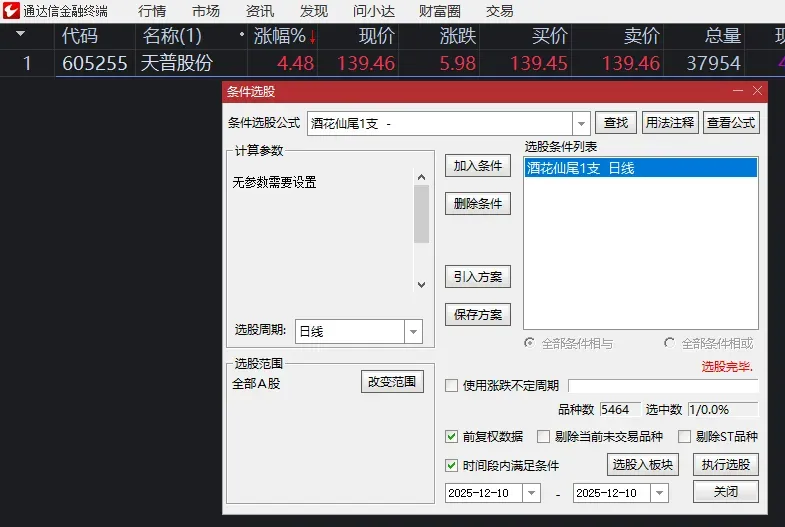The image size is (785, 527).
Task: Select the 全部条件相或 radio button
Action: pos(669,343)
